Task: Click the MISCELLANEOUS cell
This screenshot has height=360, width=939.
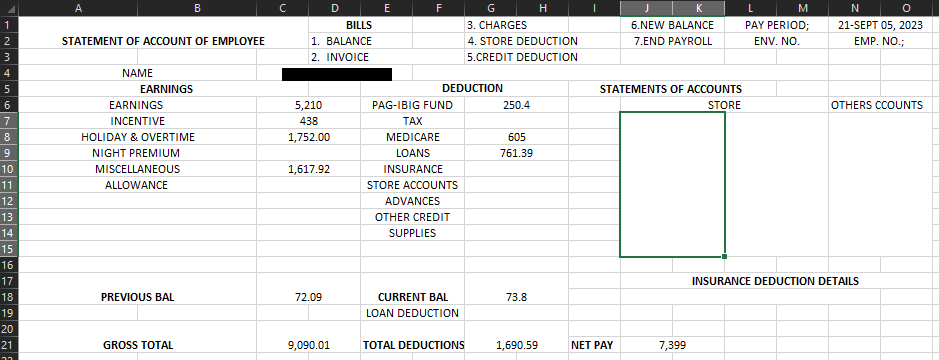Action: (138, 169)
